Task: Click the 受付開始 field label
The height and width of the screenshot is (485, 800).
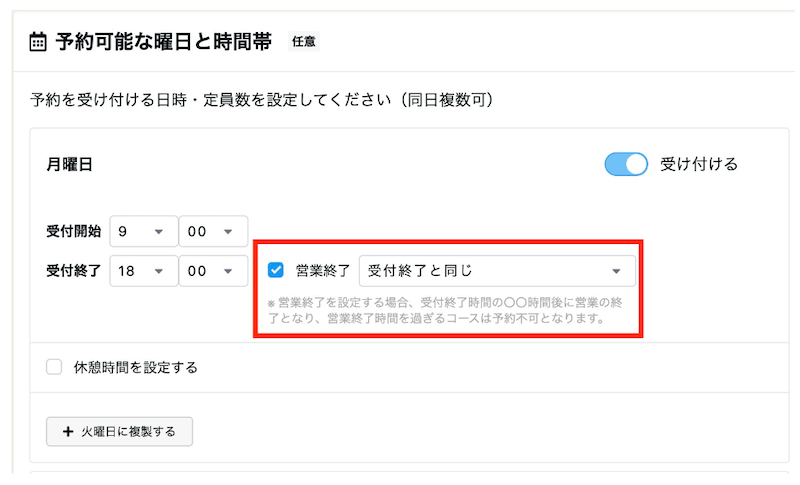Action: [73, 231]
